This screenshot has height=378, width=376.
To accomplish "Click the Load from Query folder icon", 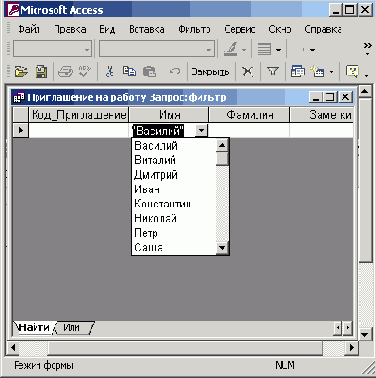I will (21, 71).
